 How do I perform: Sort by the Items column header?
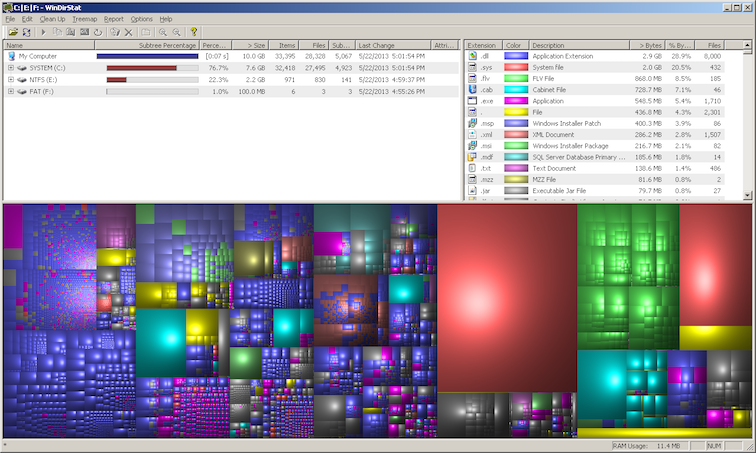[x=284, y=45]
